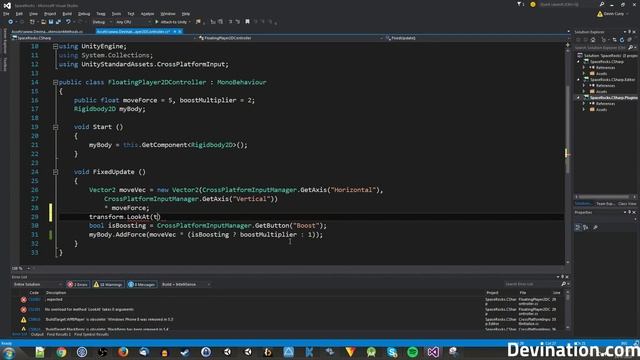
Task: Click Quick Launch search magnifier icon
Action: pyautogui.click(x=602, y=4)
